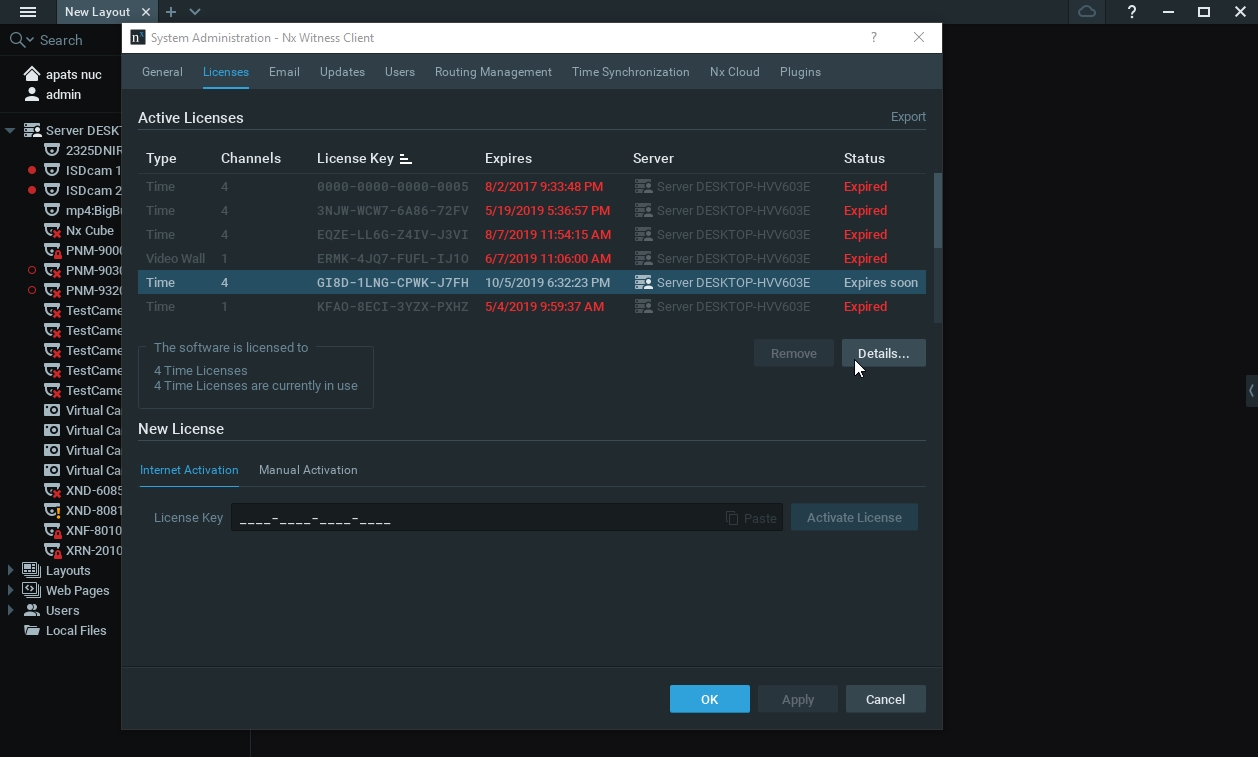Screen dimensions: 1258x757
Task: Click the Users group icon
Action: click(31, 610)
